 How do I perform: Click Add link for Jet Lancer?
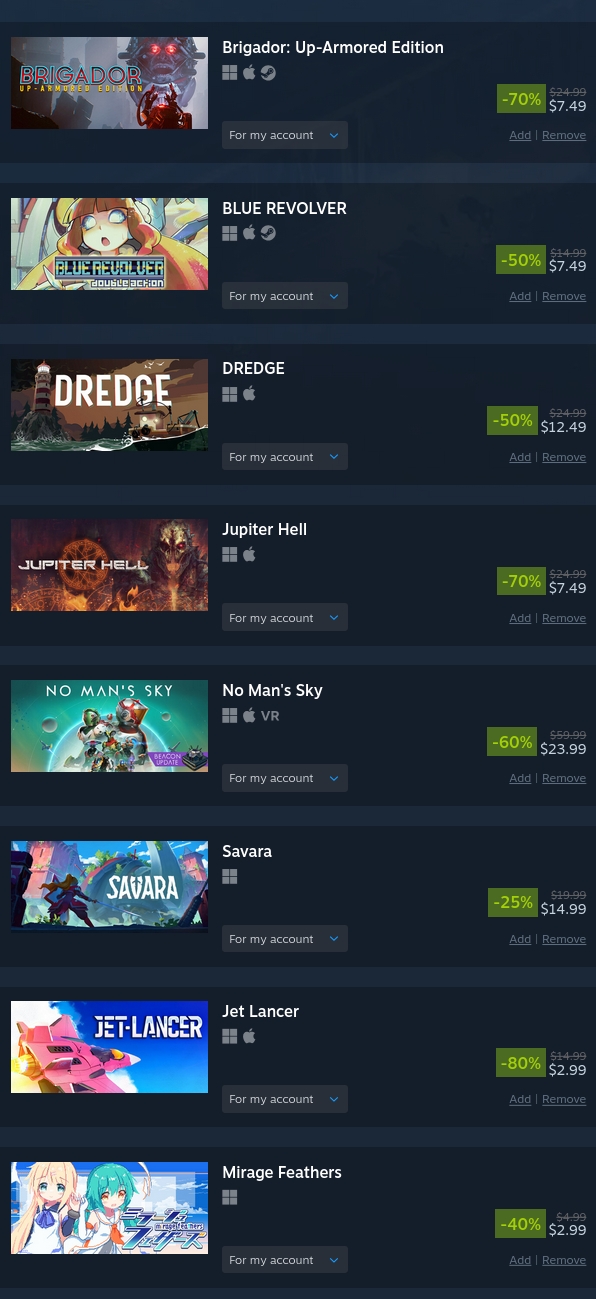[x=520, y=1099]
